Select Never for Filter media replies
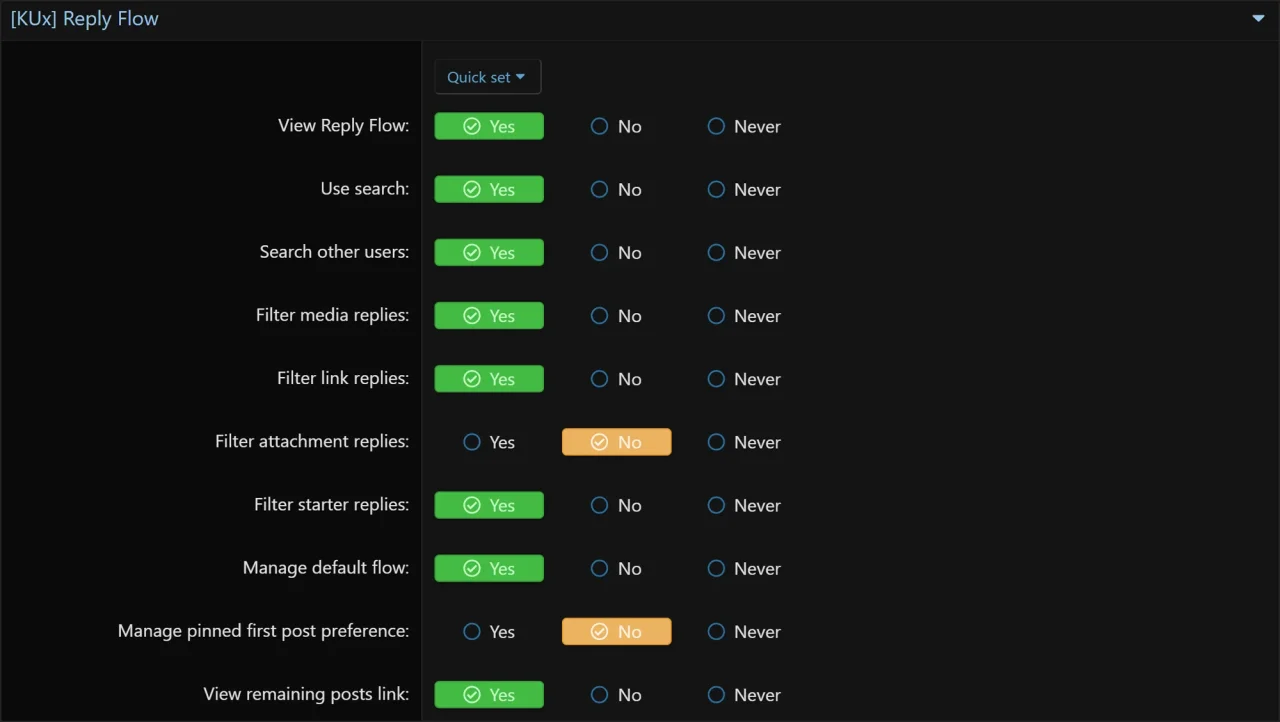Viewport: 1280px width, 722px height. (x=744, y=315)
